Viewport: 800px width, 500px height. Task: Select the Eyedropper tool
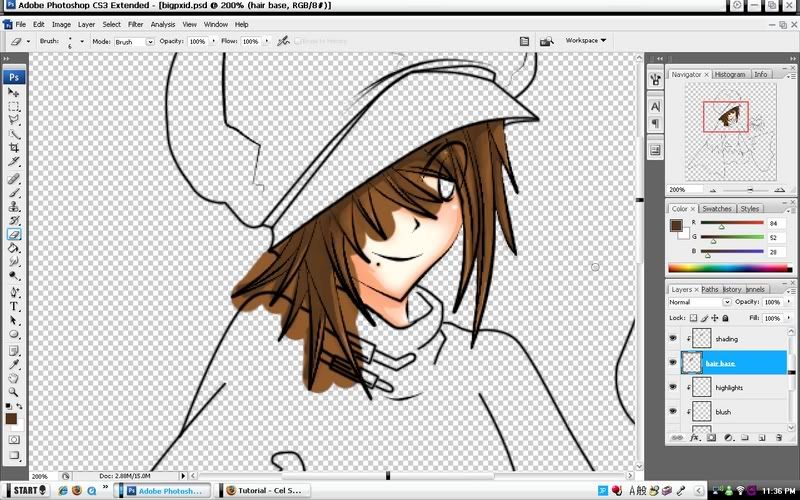click(13, 365)
